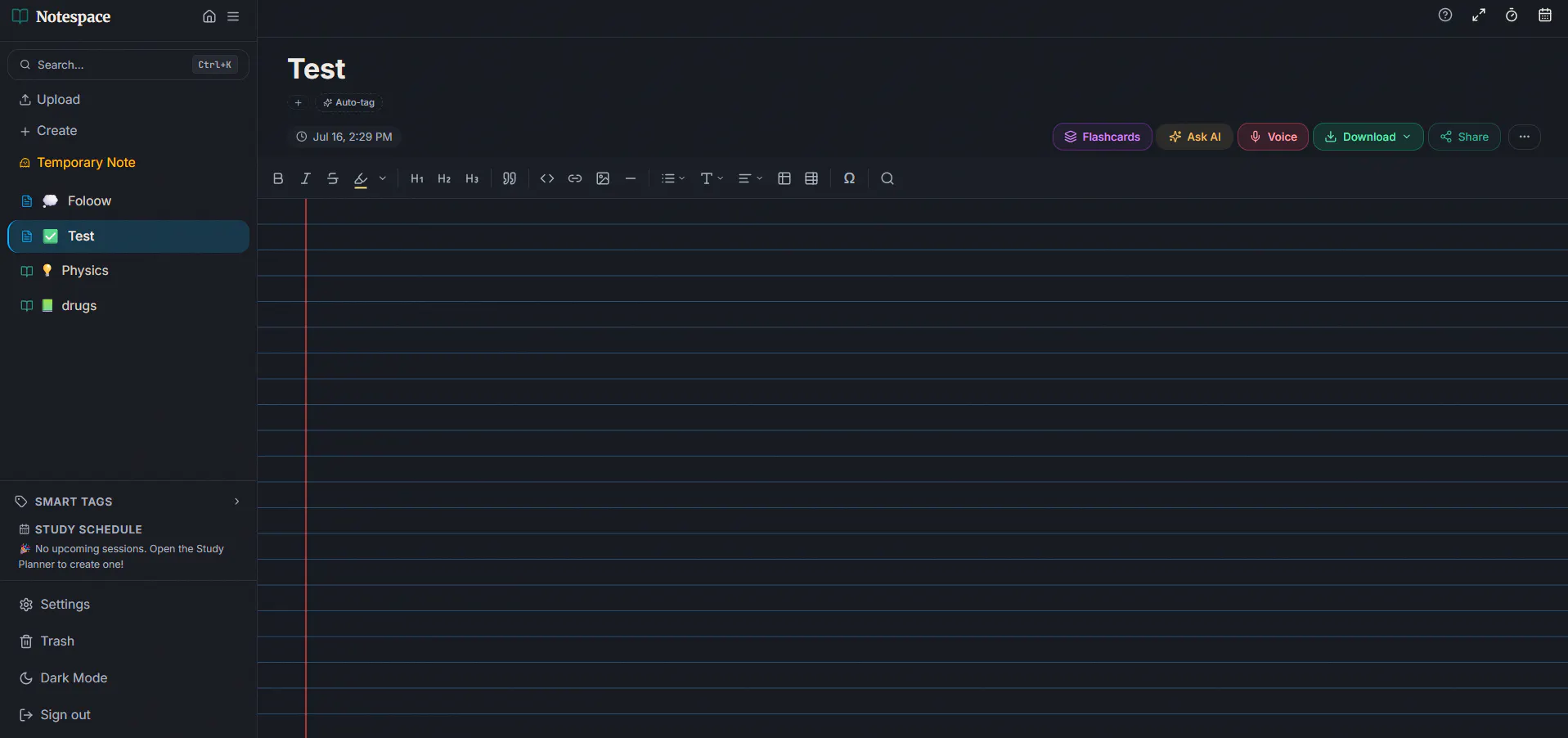This screenshot has height=738, width=1568.
Task: Expand the Smart Tags section
Action: [x=128, y=502]
